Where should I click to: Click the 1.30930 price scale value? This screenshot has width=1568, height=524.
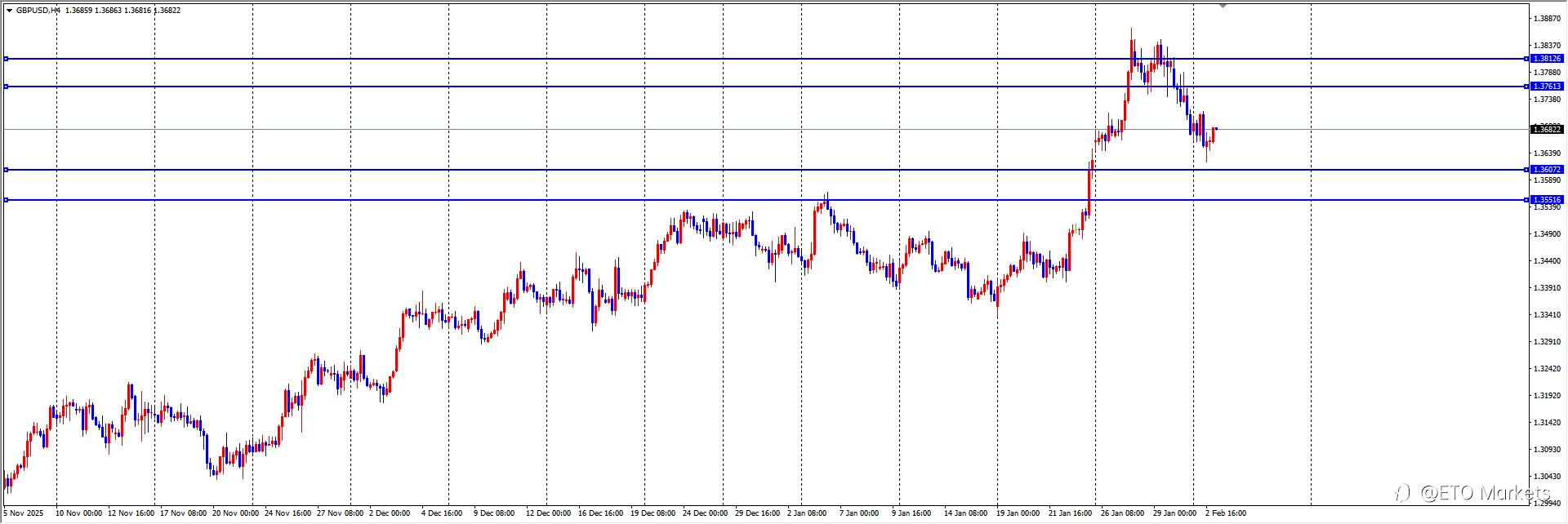coord(1548,450)
